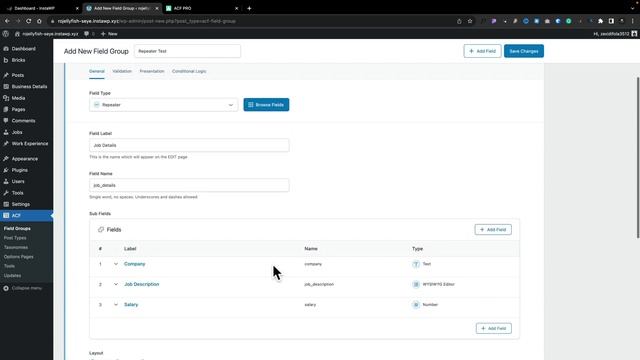The height and width of the screenshot is (360, 640).
Task: Click the bookmark star icon
Action: pyautogui.click(x=470, y=21)
